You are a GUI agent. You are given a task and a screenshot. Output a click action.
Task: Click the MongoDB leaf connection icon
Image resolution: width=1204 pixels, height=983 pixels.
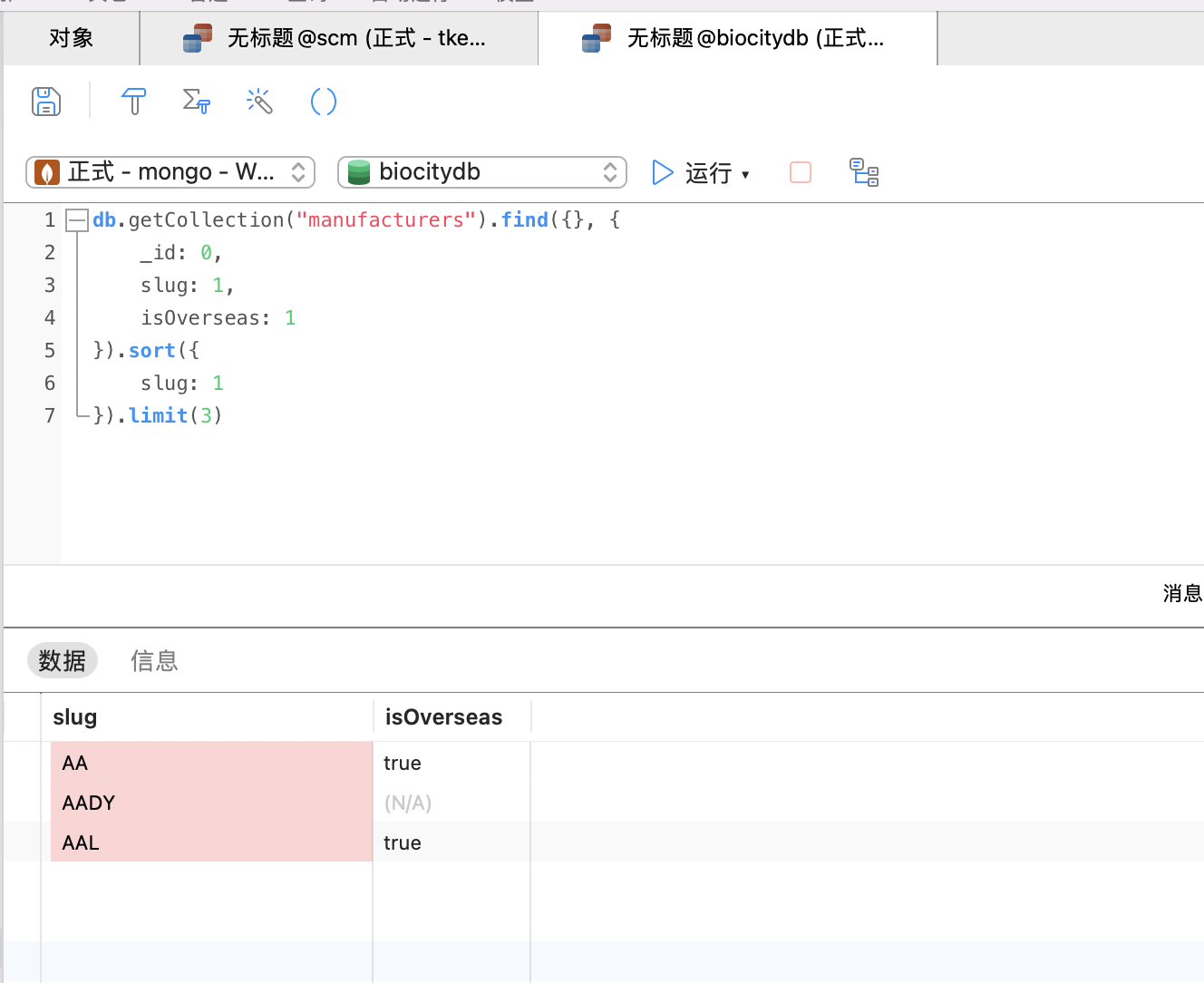[47, 172]
